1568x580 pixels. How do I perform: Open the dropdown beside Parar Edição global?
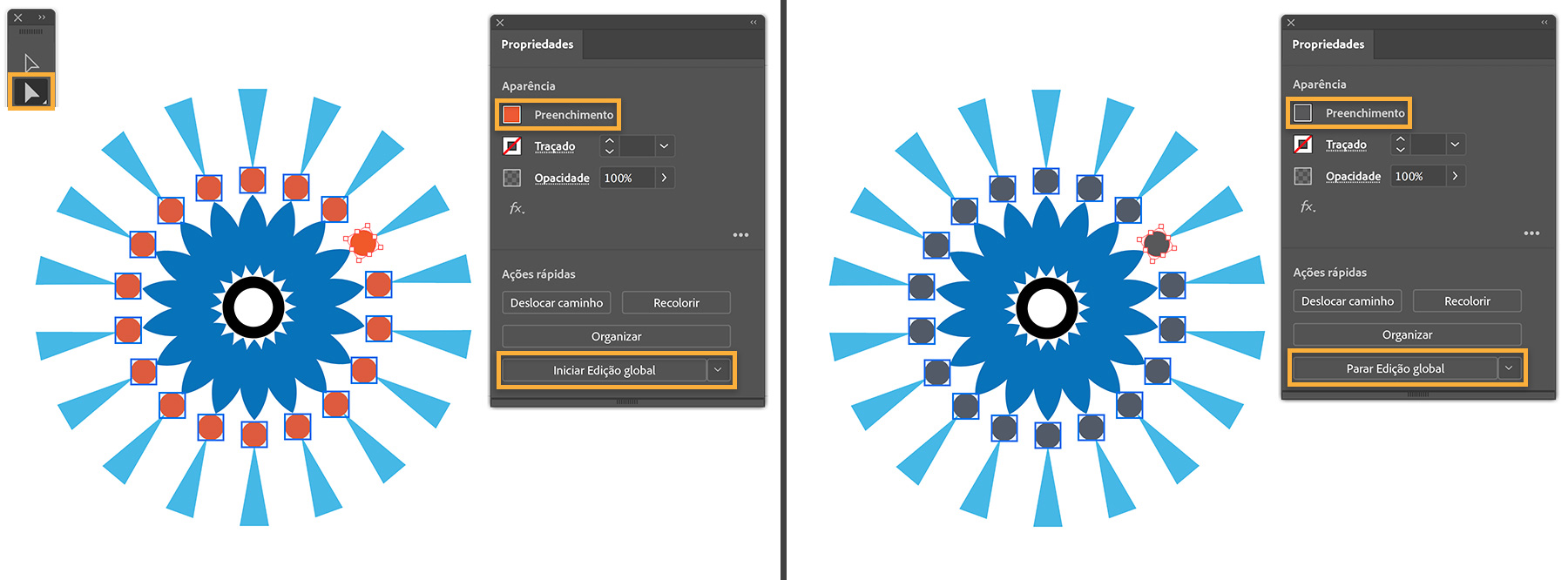tap(1509, 368)
